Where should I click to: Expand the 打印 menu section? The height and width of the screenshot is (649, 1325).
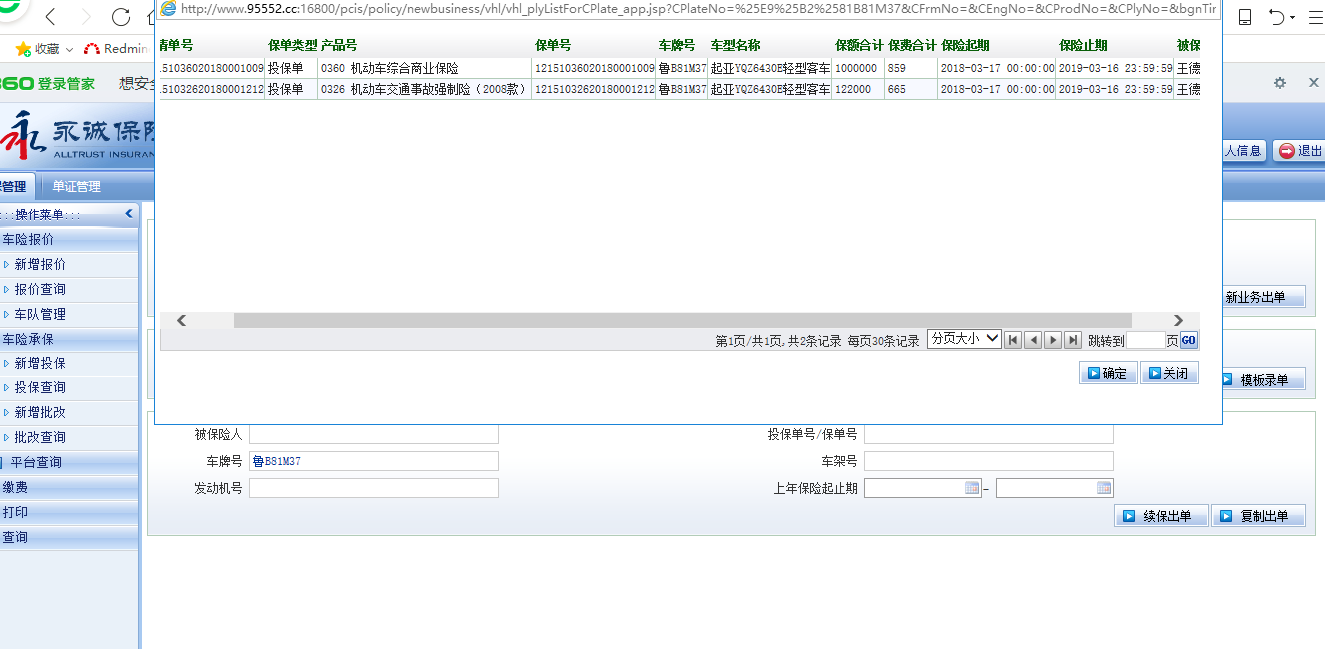point(69,512)
